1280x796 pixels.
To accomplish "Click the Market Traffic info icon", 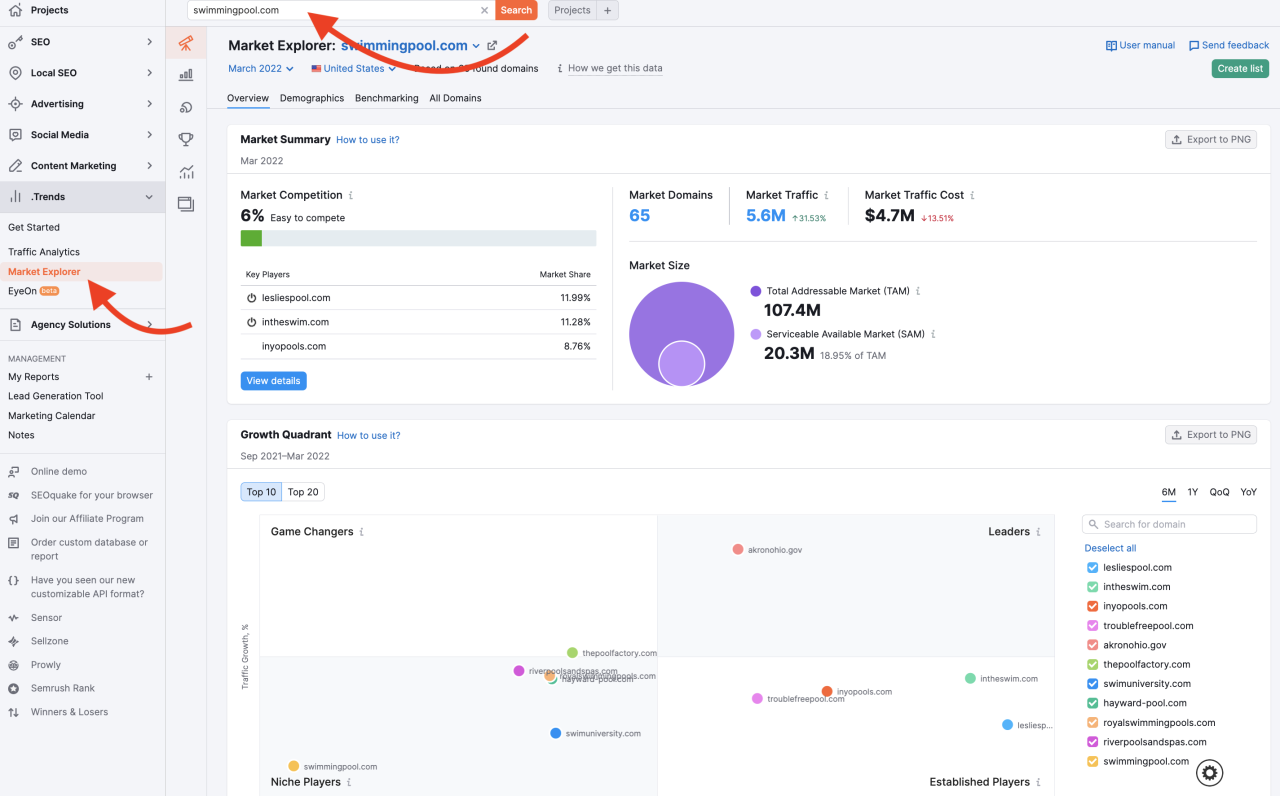I will [x=827, y=196].
